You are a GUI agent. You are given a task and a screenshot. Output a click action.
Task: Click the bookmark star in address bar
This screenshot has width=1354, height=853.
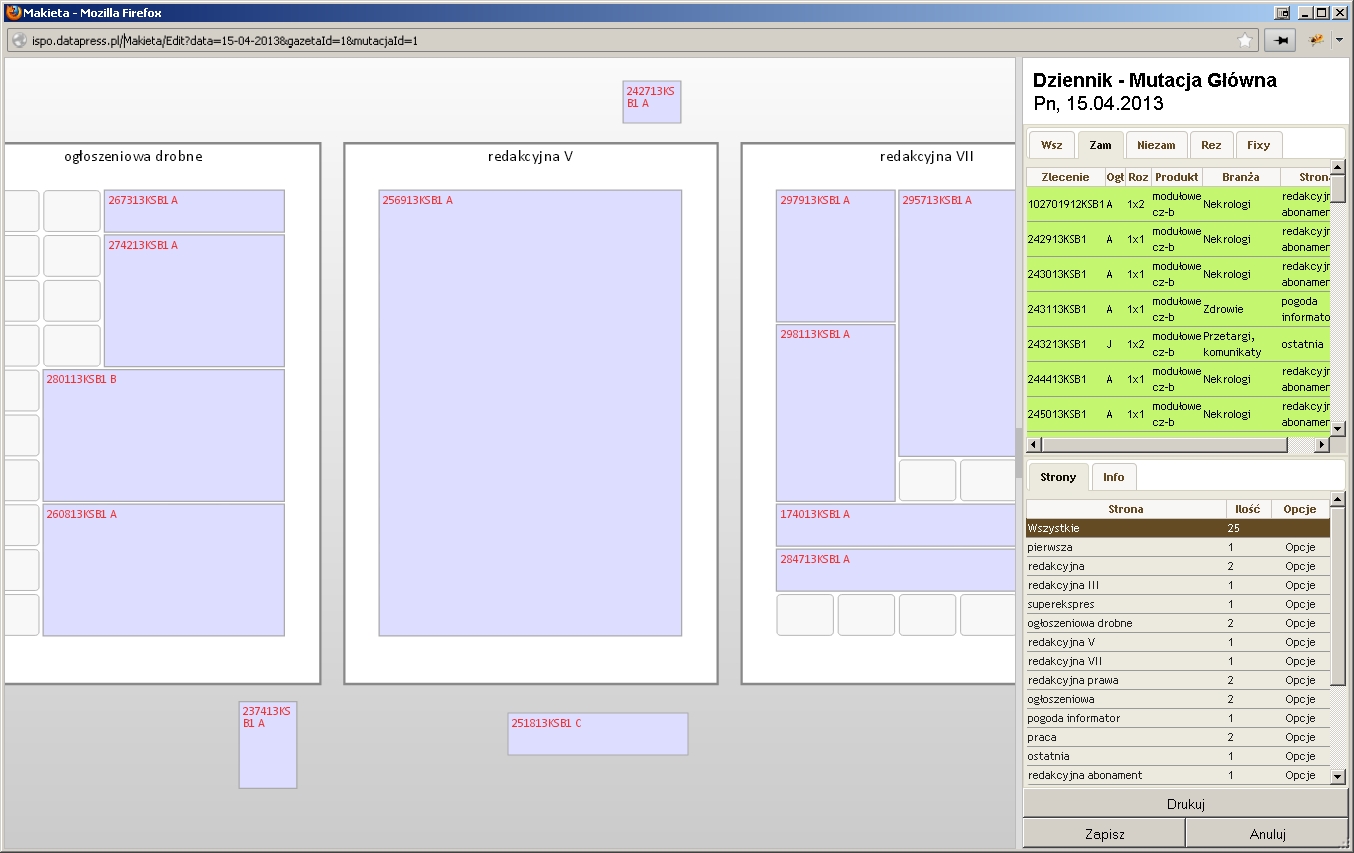(x=1245, y=41)
